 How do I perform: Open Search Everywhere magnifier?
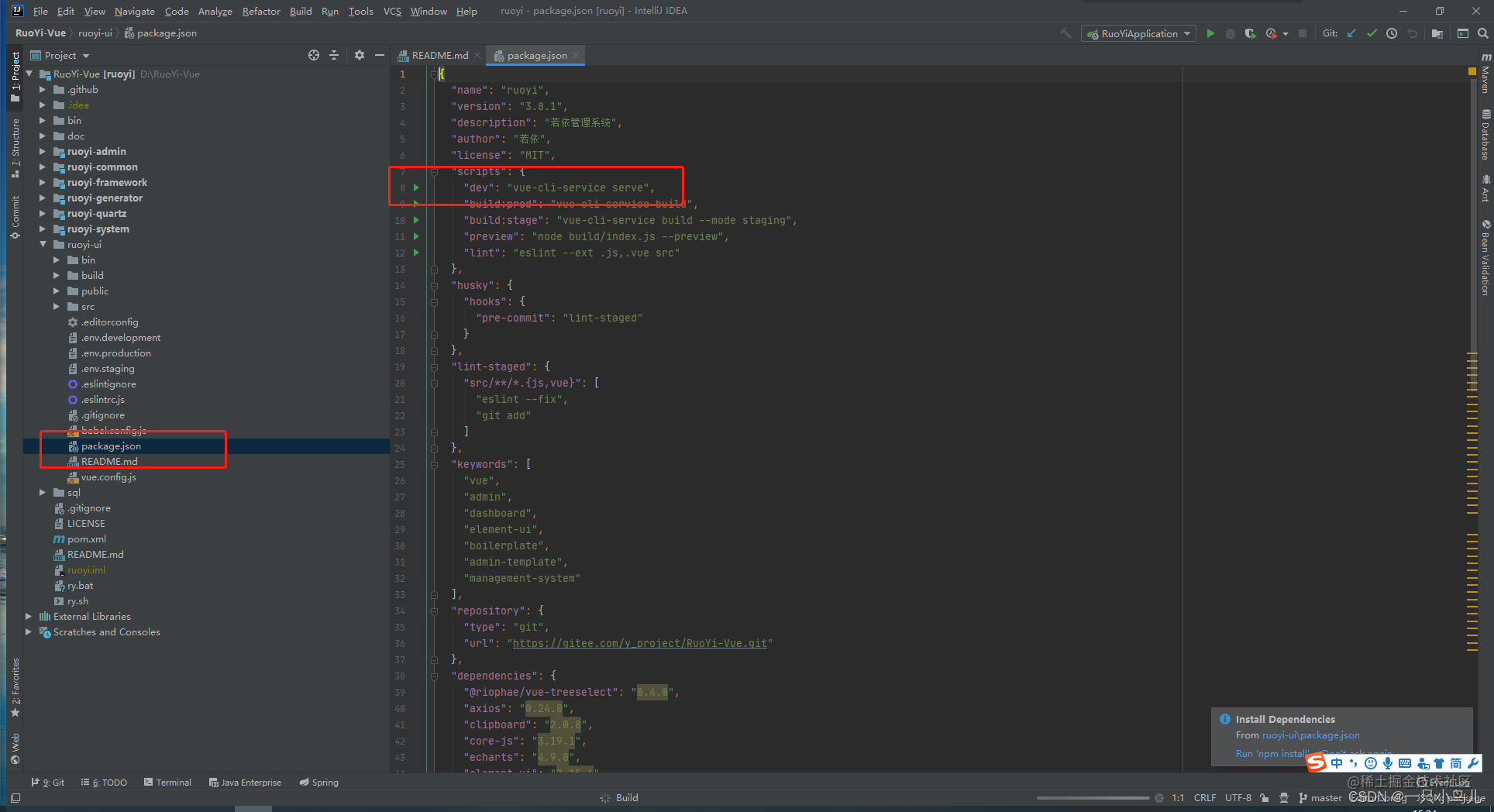1482,33
